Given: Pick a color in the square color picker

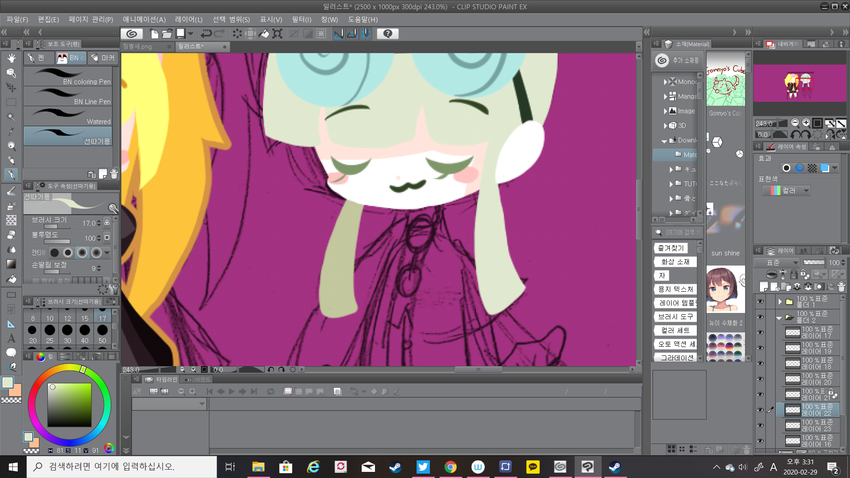Looking at the screenshot, I should [x=69, y=404].
